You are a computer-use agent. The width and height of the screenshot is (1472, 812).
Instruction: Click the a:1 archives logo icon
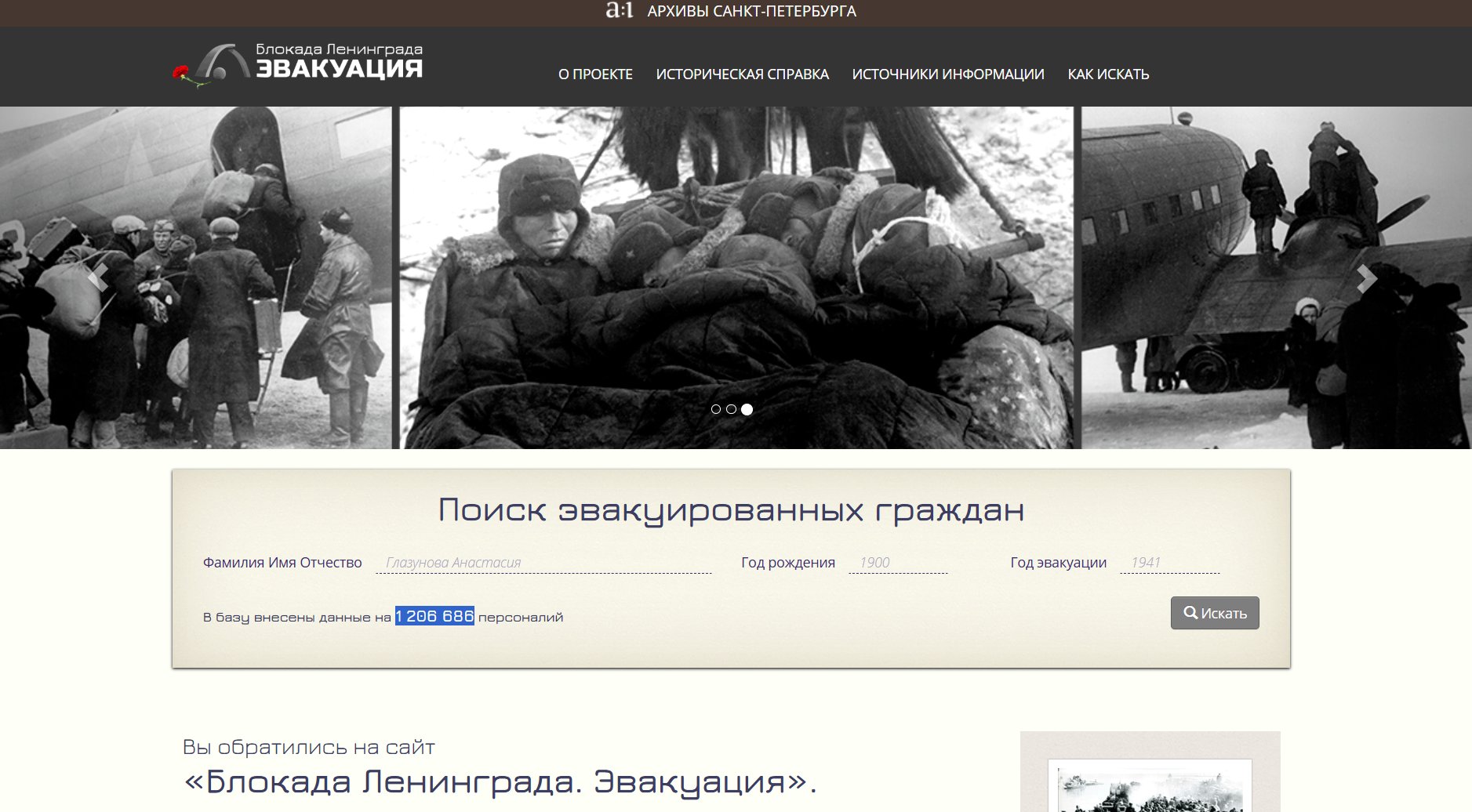pos(620,10)
